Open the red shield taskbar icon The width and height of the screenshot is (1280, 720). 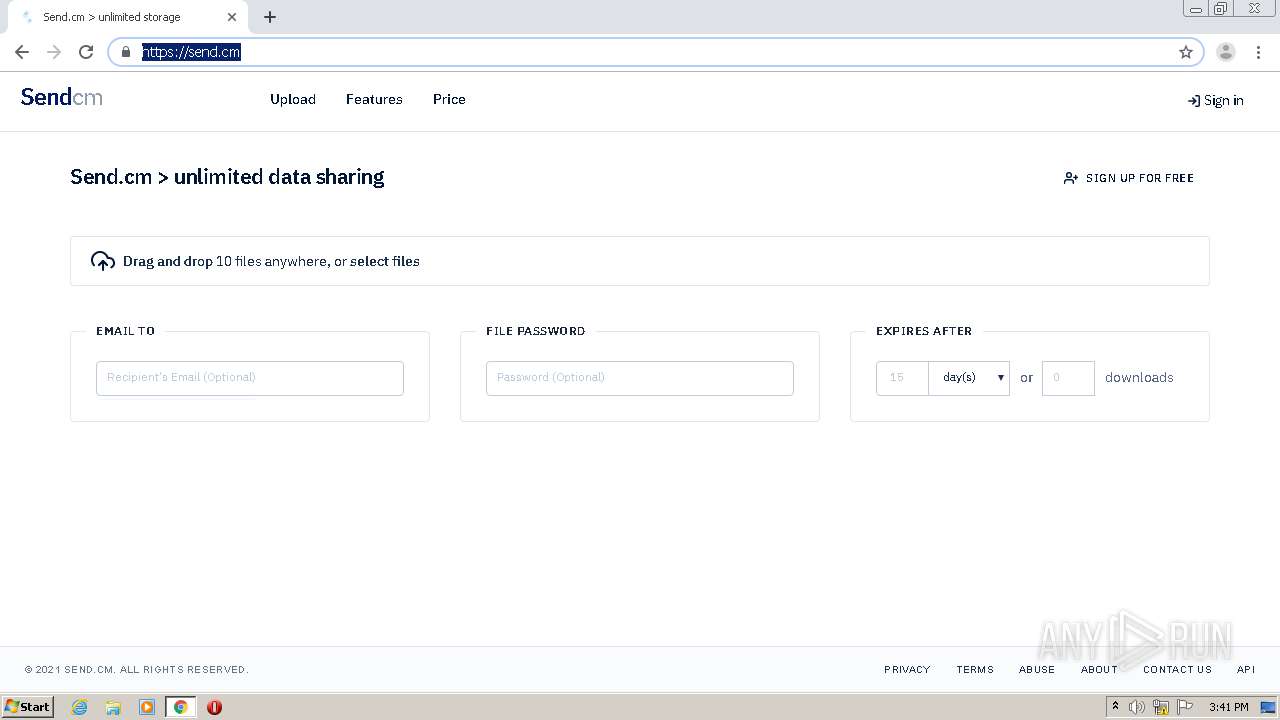pyautogui.click(x=214, y=707)
